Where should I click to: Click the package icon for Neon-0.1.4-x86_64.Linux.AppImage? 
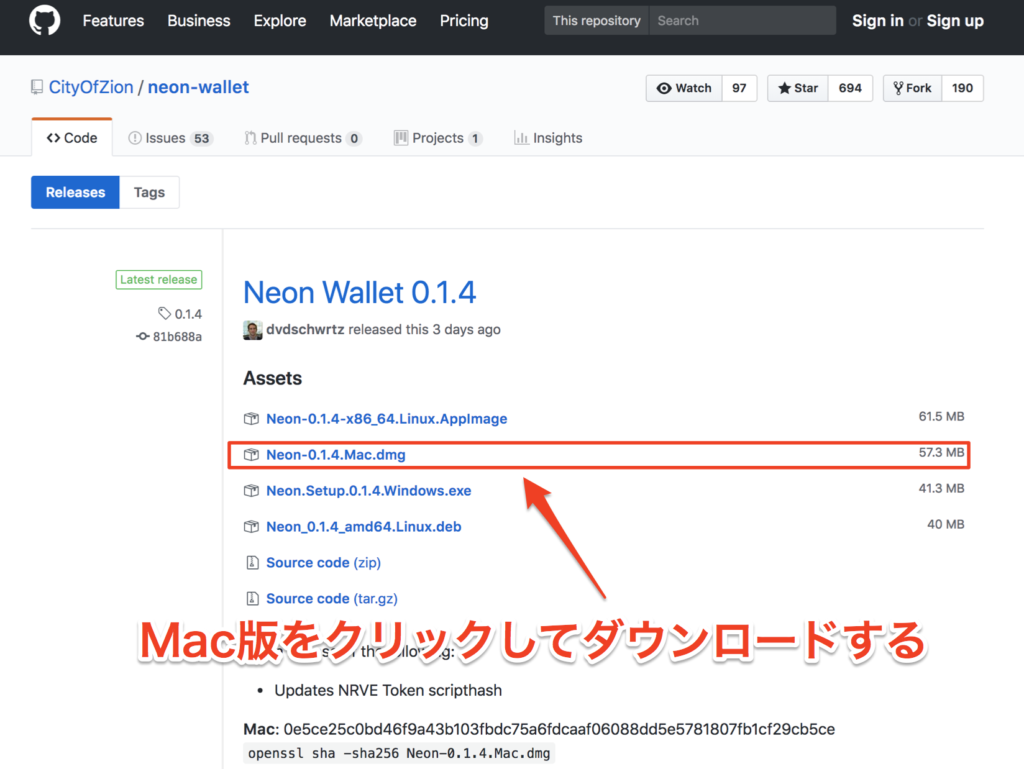coord(251,418)
